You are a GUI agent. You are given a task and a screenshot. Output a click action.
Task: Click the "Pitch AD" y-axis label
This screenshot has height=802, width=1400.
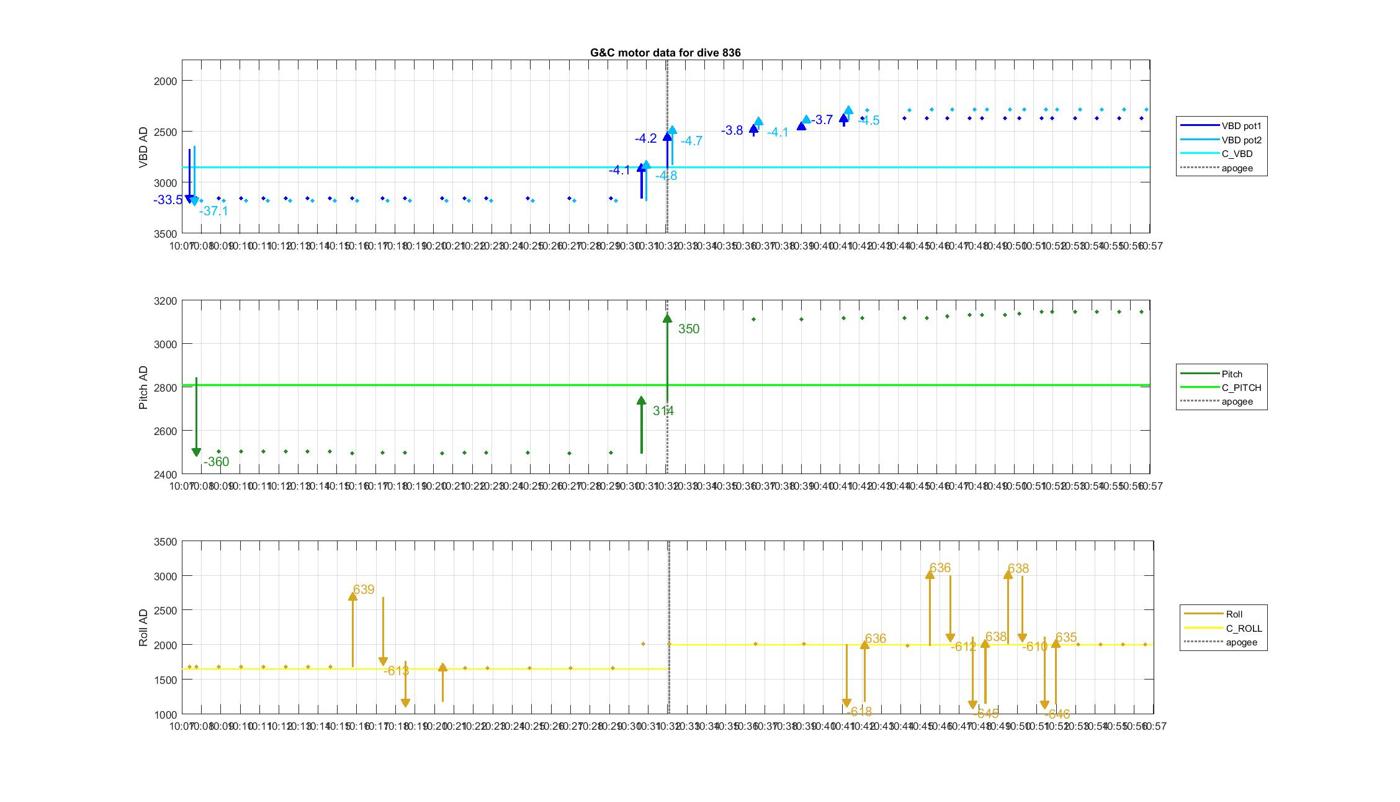144,387
